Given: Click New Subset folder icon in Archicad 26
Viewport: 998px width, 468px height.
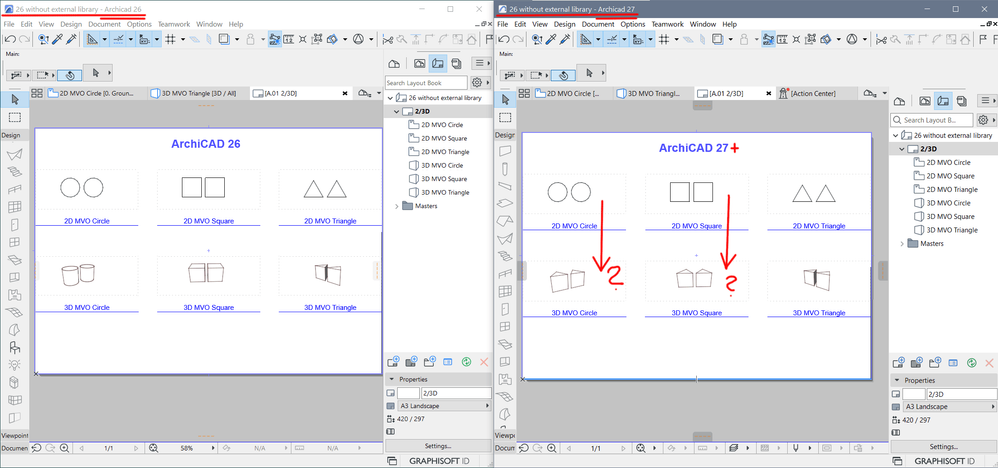Looking at the screenshot, I should [x=430, y=362].
